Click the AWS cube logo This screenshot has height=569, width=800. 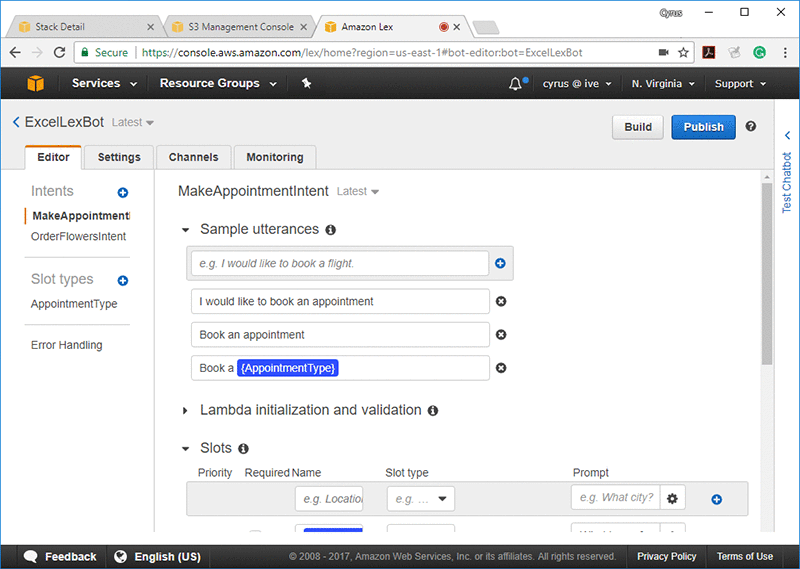point(36,83)
